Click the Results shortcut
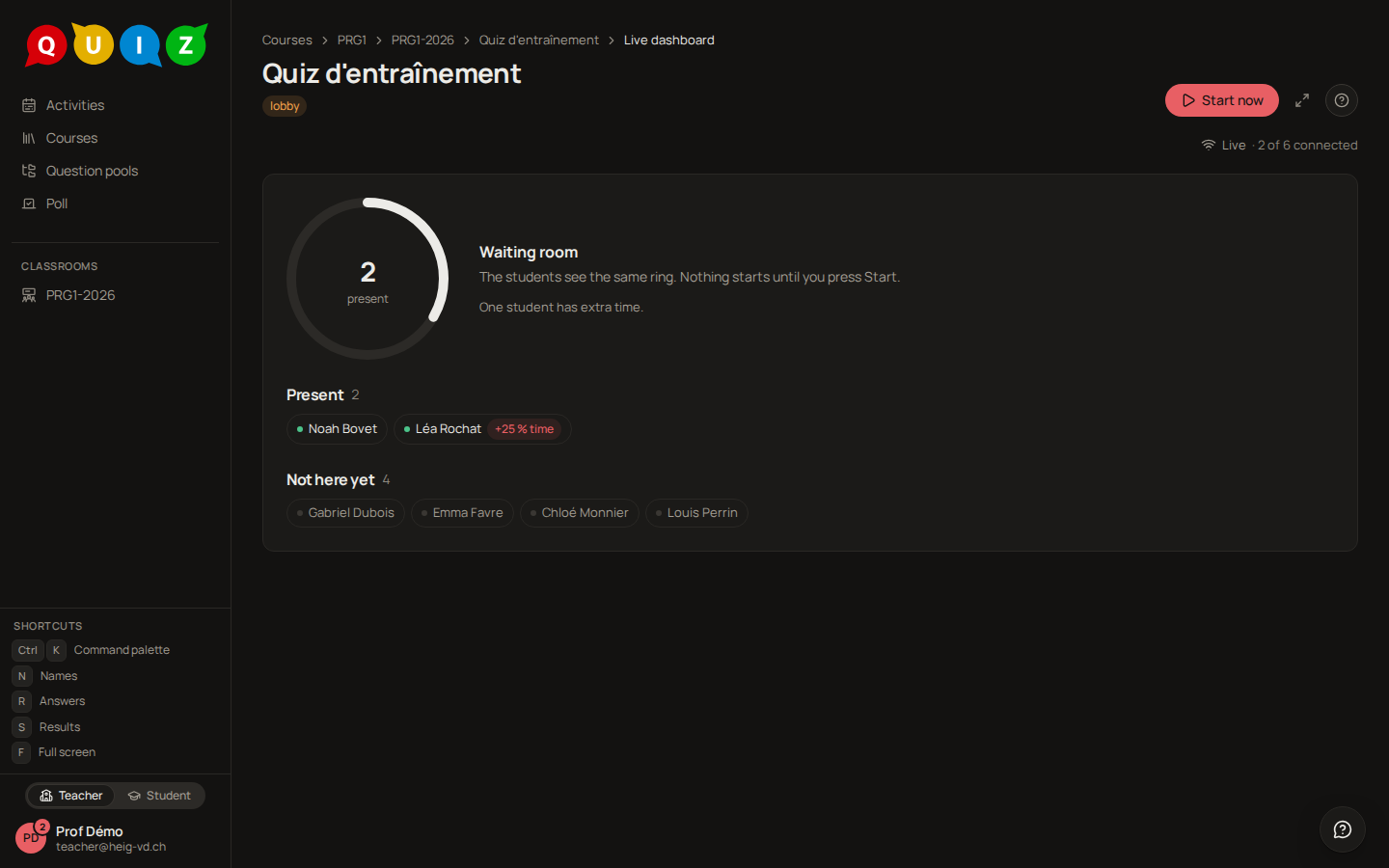The width and height of the screenshot is (1389, 868). [46, 727]
